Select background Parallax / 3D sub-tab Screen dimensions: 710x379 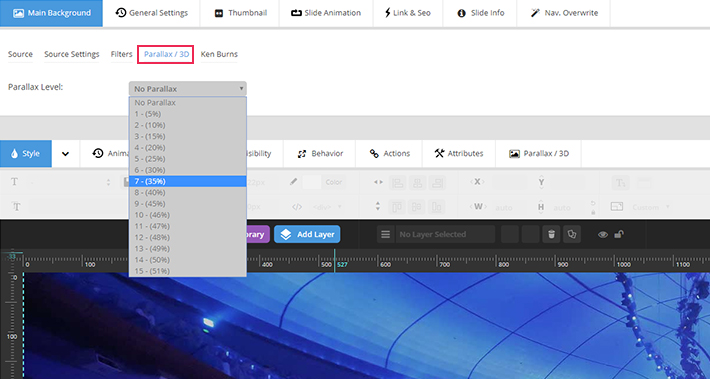tap(166, 54)
